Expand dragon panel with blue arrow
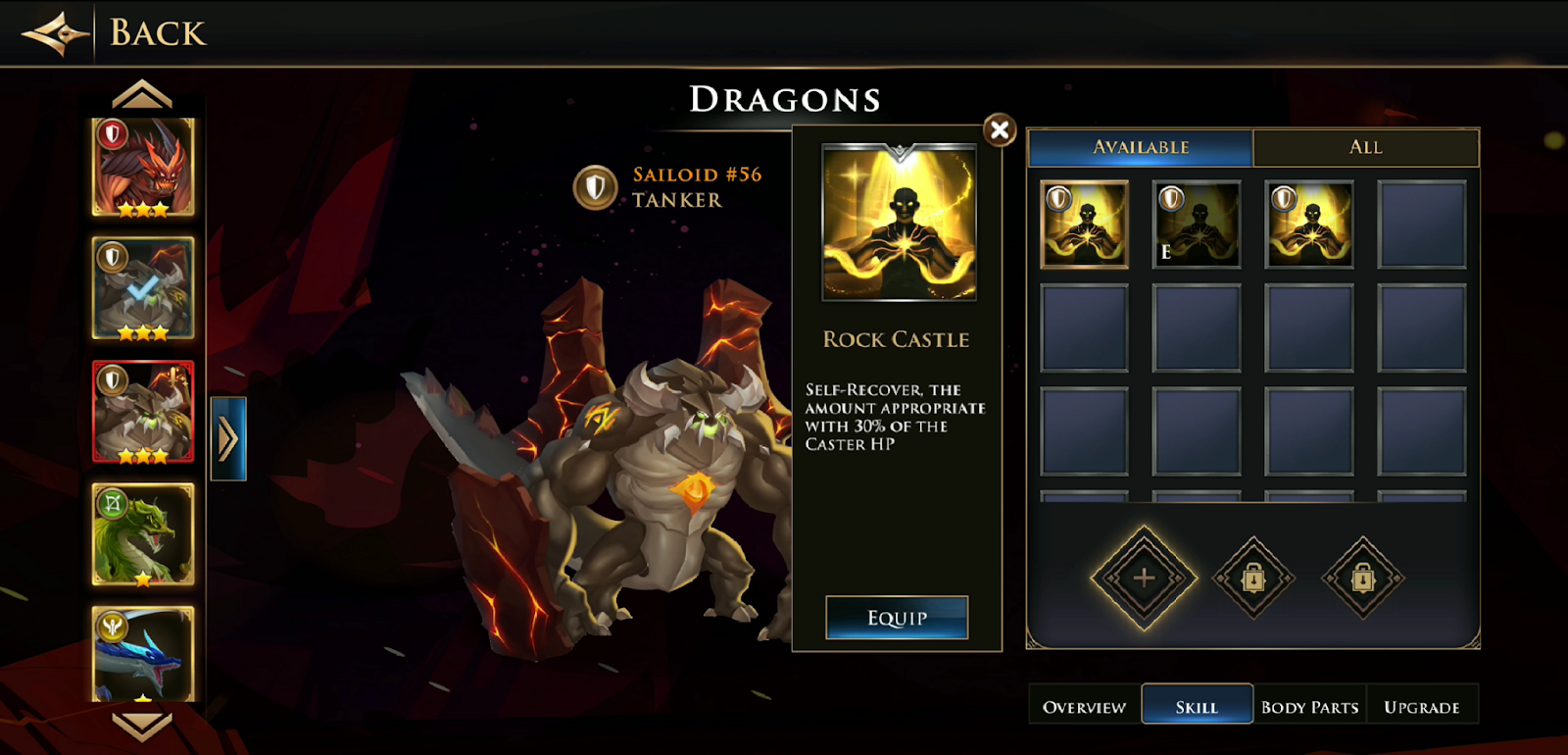Image resolution: width=1568 pixels, height=755 pixels. click(228, 439)
